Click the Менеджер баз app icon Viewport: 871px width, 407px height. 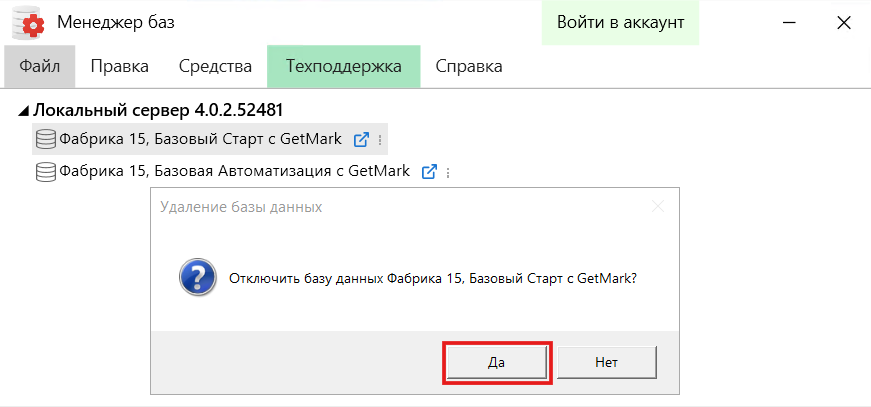point(28,22)
